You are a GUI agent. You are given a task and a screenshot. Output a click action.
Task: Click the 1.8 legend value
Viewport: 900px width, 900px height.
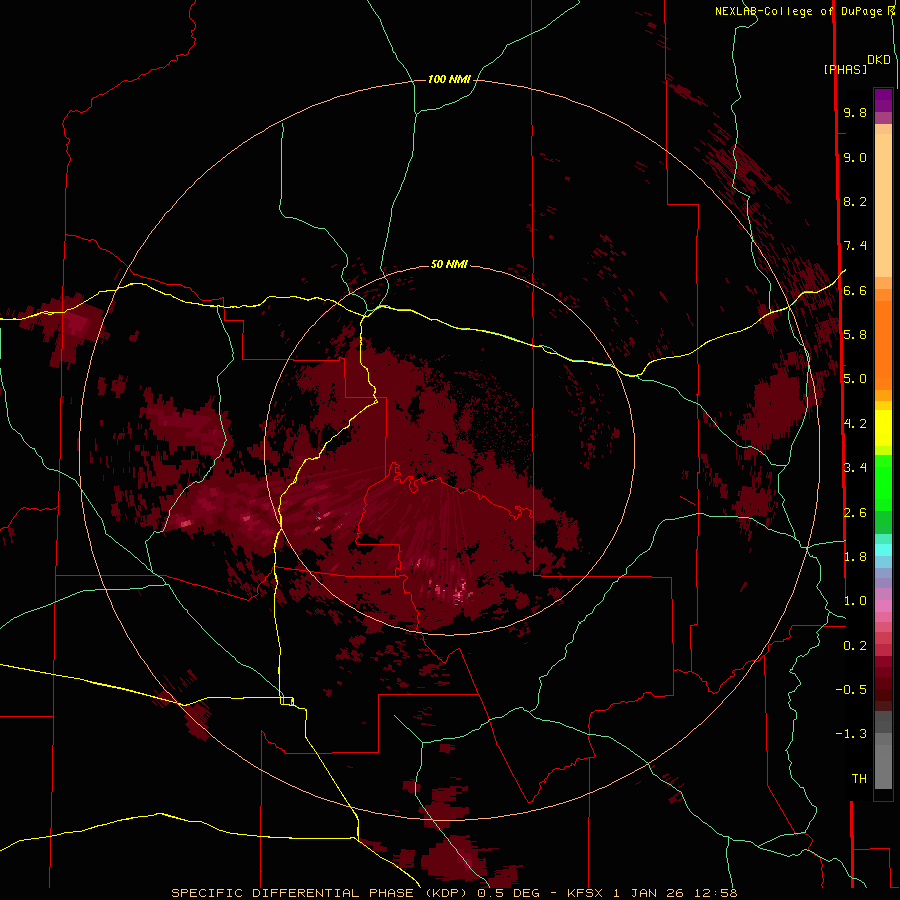(855, 557)
